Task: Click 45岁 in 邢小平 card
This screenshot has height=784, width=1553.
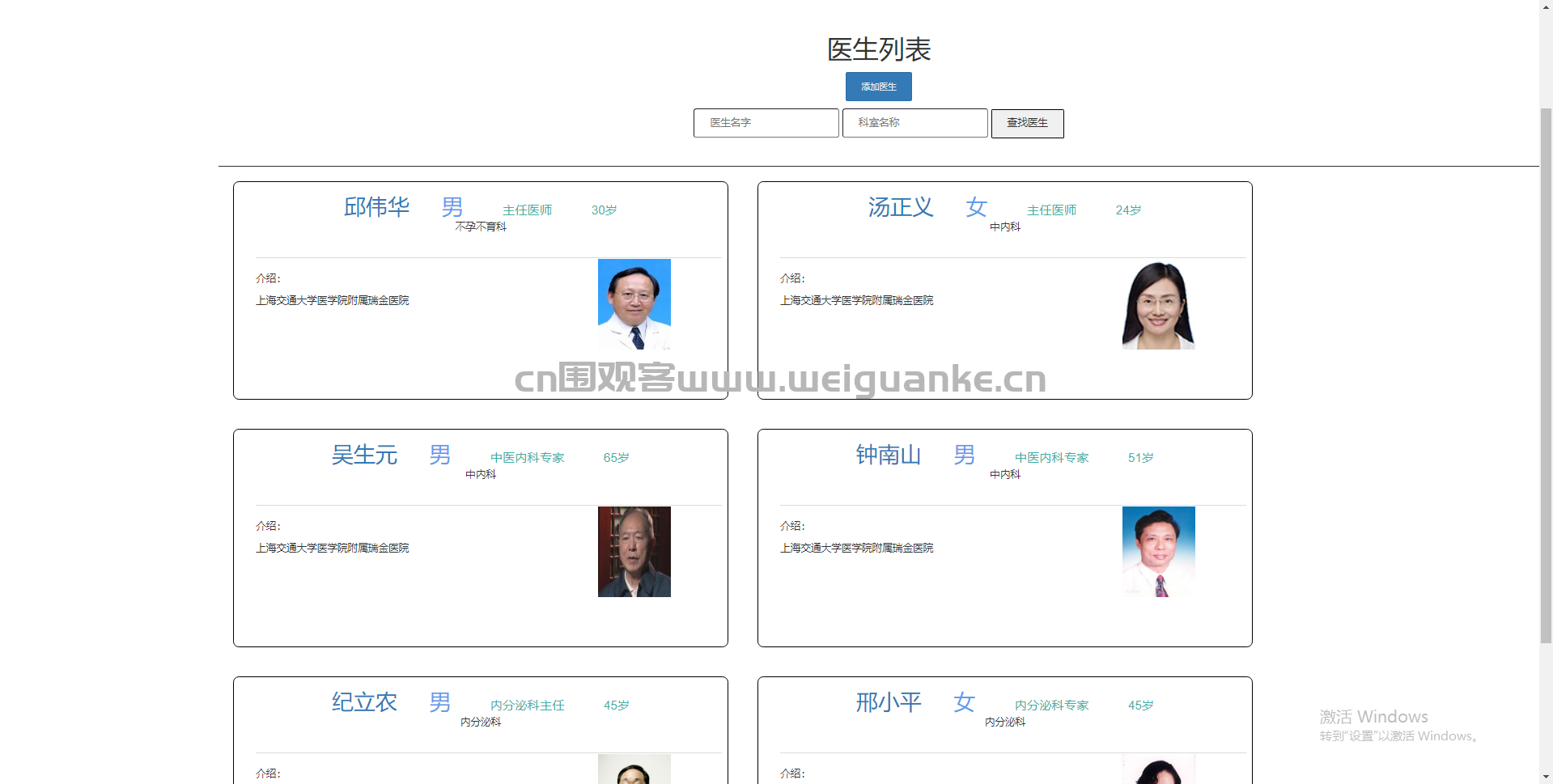Action: tap(1141, 706)
